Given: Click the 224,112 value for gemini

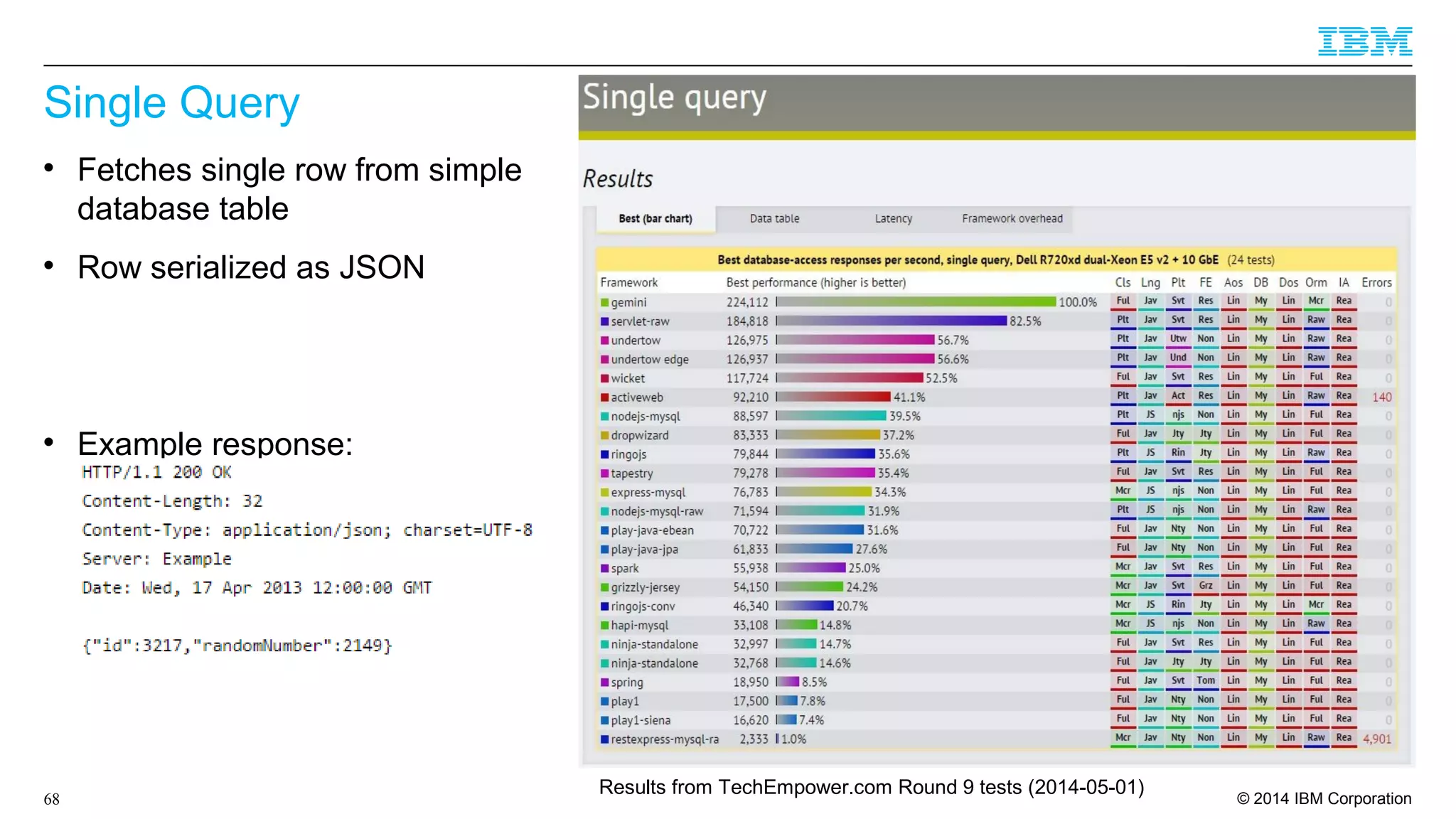Looking at the screenshot, I should pyautogui.click(x=747, y=302).
